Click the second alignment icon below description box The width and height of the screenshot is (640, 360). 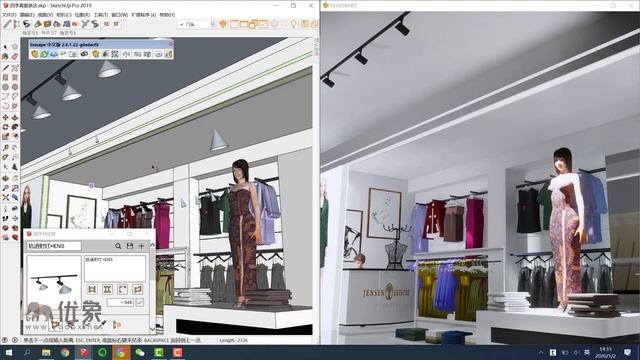(x=107, y=289)
